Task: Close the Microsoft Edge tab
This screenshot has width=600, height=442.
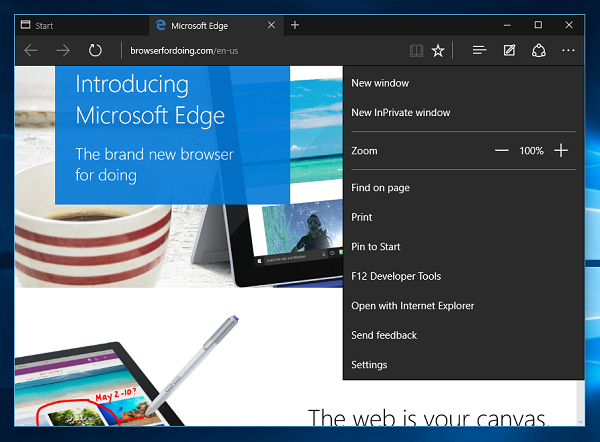Action: 271,25
